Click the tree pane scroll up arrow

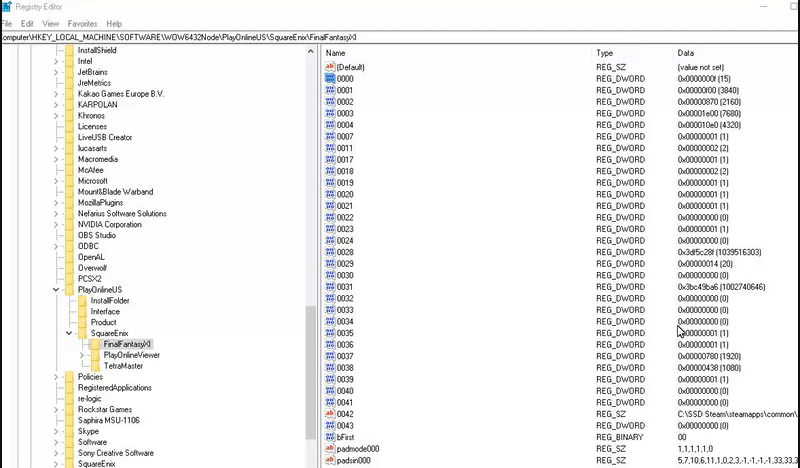click(310, 51)
